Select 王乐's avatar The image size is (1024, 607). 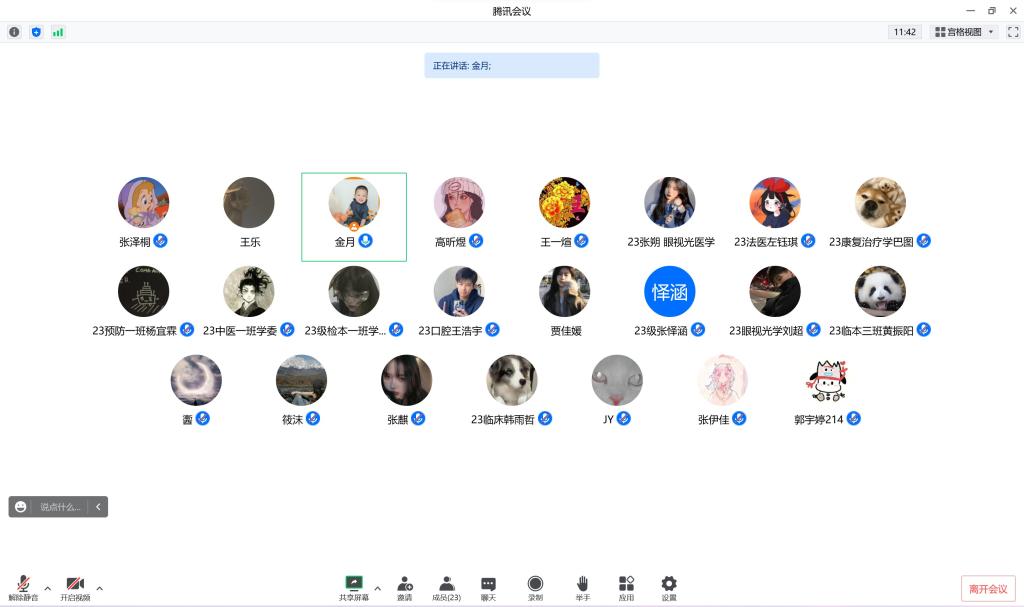tap(249, 203)
